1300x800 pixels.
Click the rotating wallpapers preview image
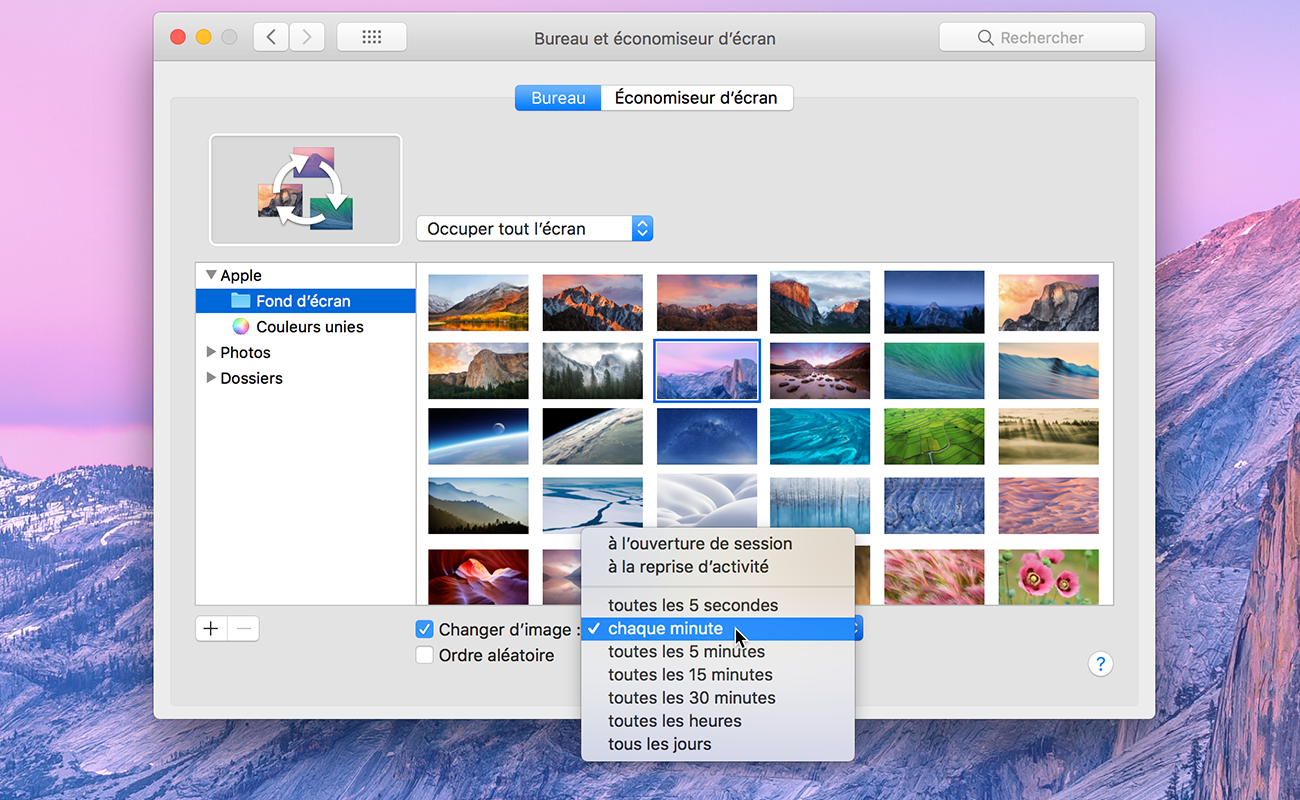(305, 189)
